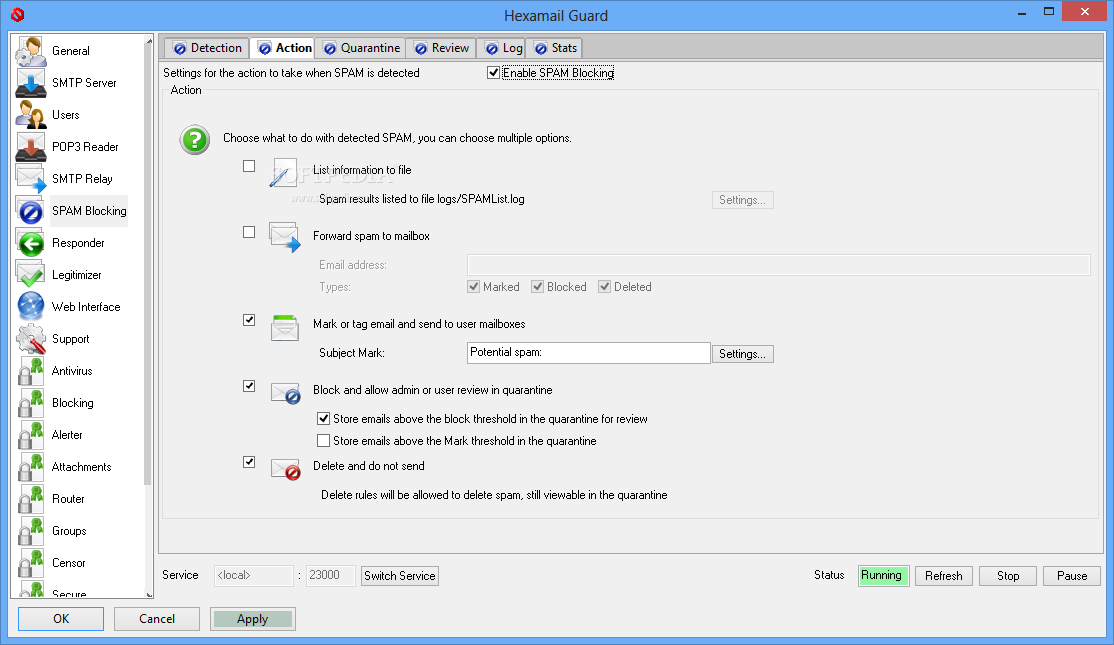Toggle Store emails above block threshold
The image size is (1114, 645).
pos(323,418)
